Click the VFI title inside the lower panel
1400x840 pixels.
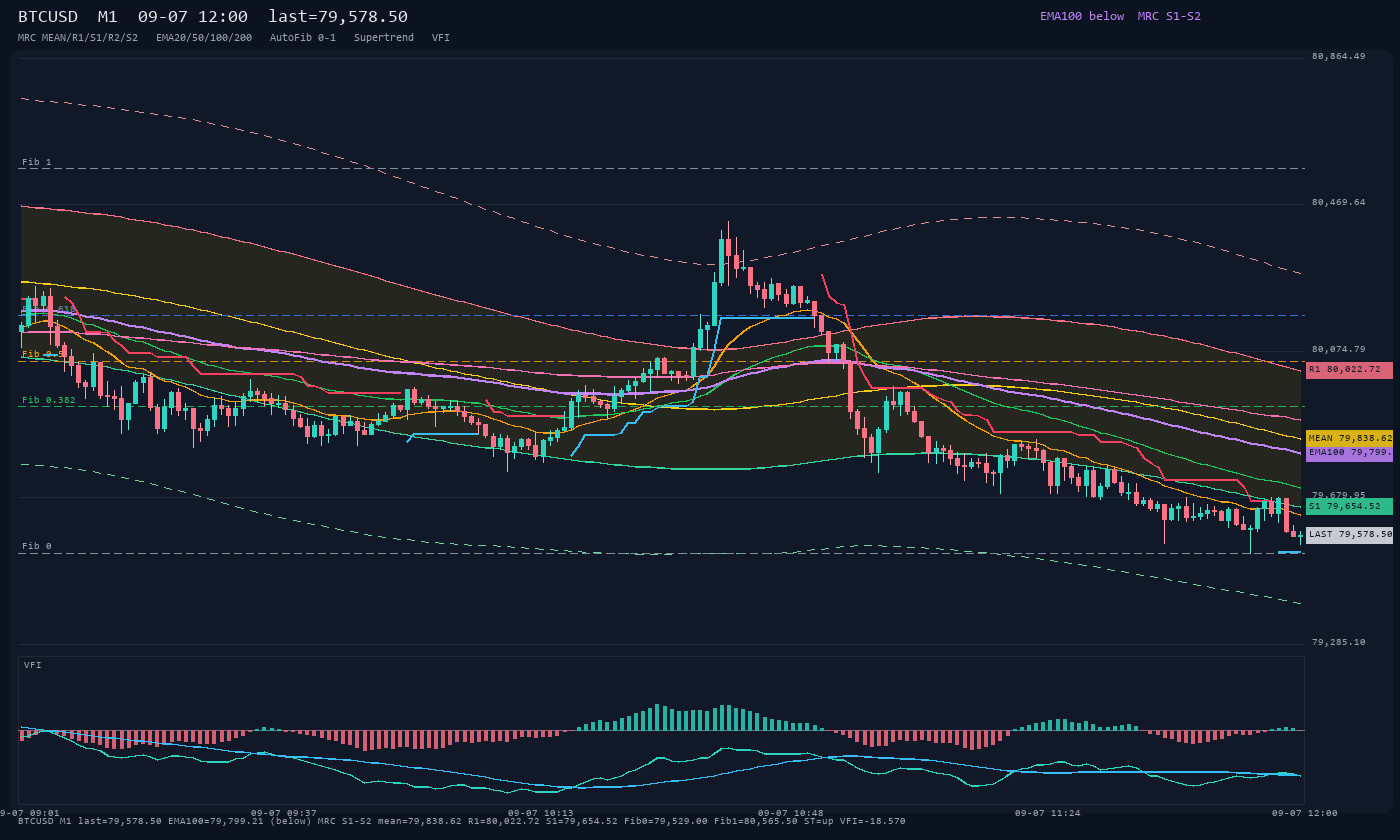point(33,665)
